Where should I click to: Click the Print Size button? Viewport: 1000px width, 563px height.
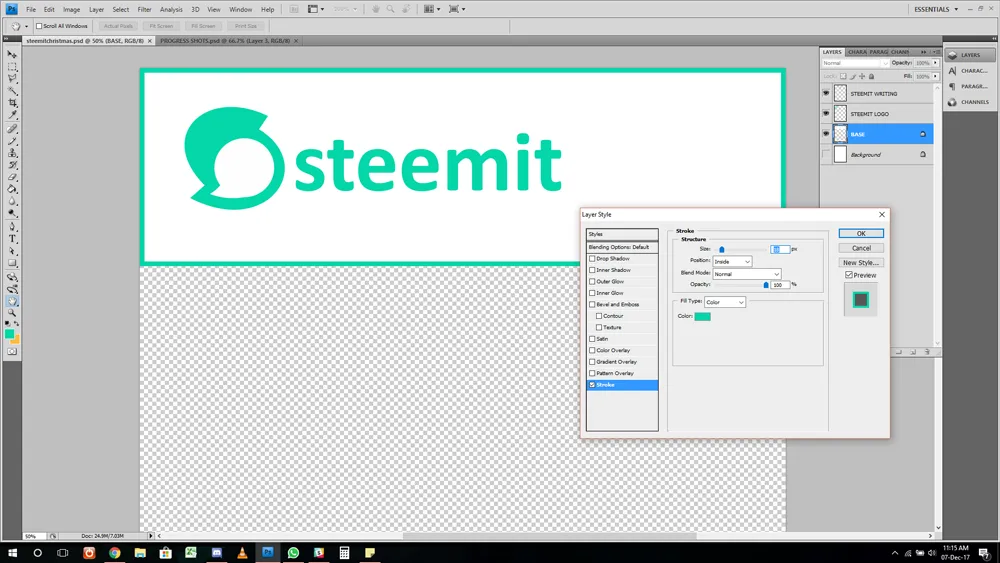click(x=246, y=26)
